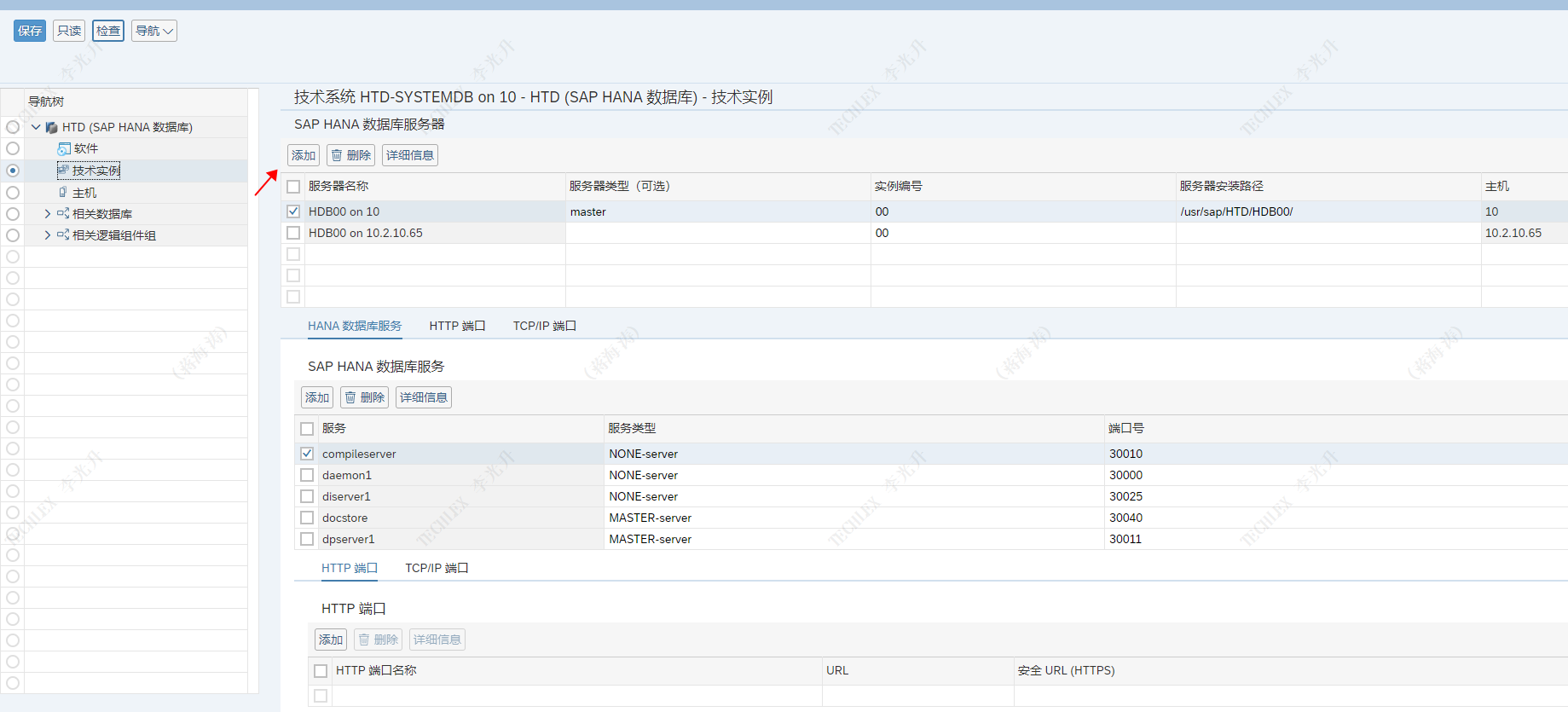The height and width of the screenshot is (712, 1568).
Task: Open the lower TCP/IP 端口 tab under services
Action: click(x=437, y=568)
